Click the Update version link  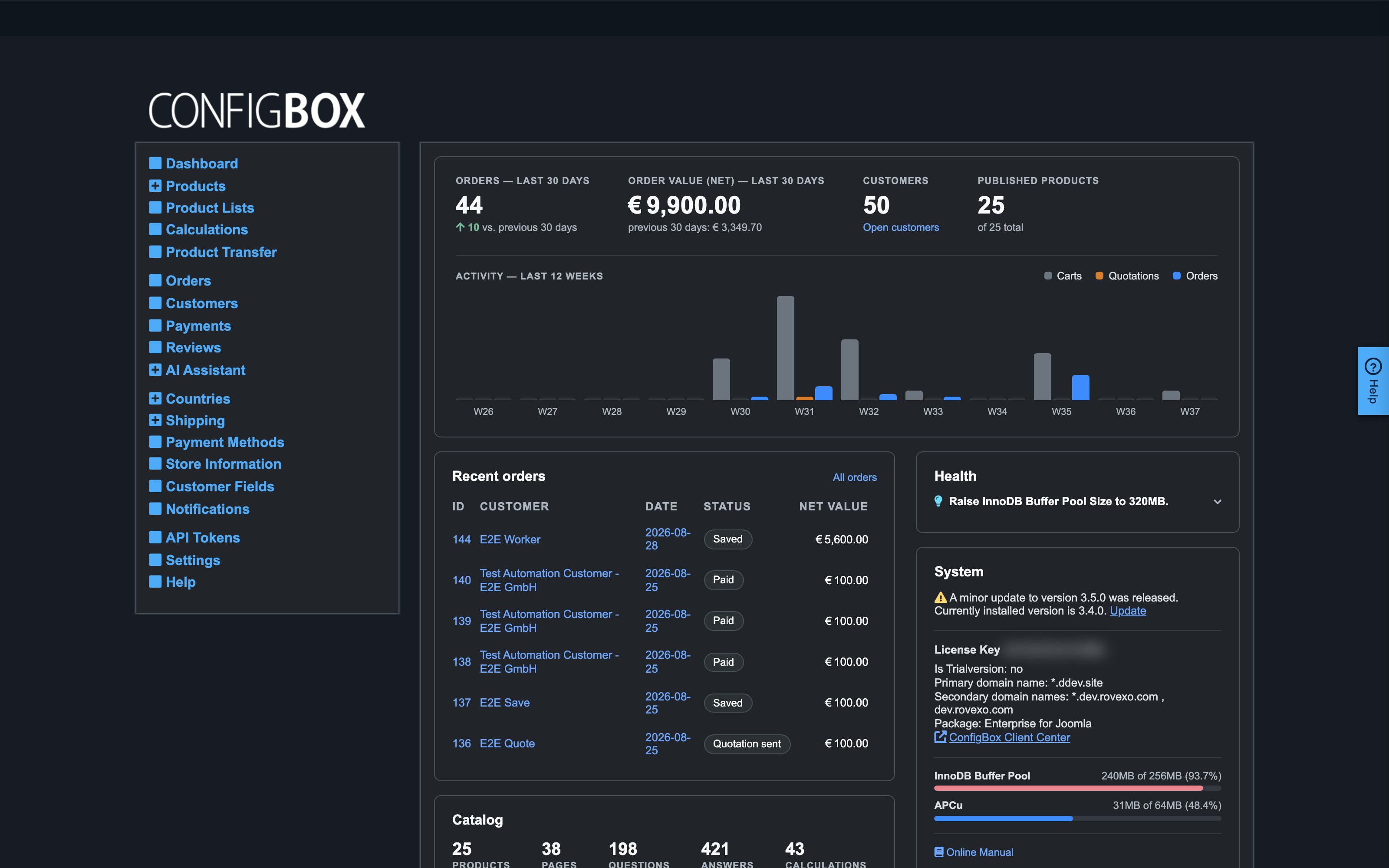1127,611
